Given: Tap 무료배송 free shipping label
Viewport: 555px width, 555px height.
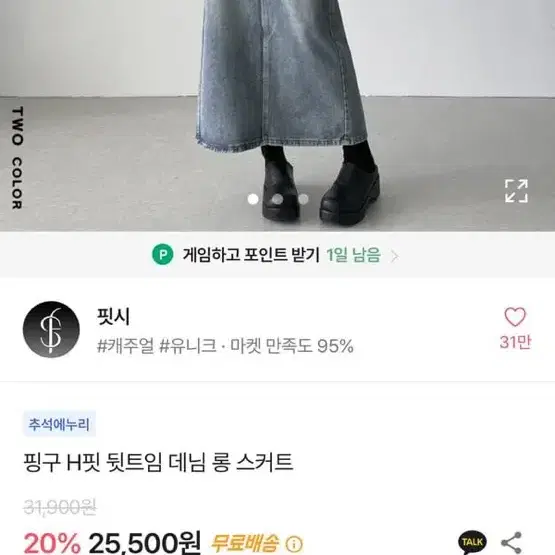Looking at the screenshot, I should 245,543.
